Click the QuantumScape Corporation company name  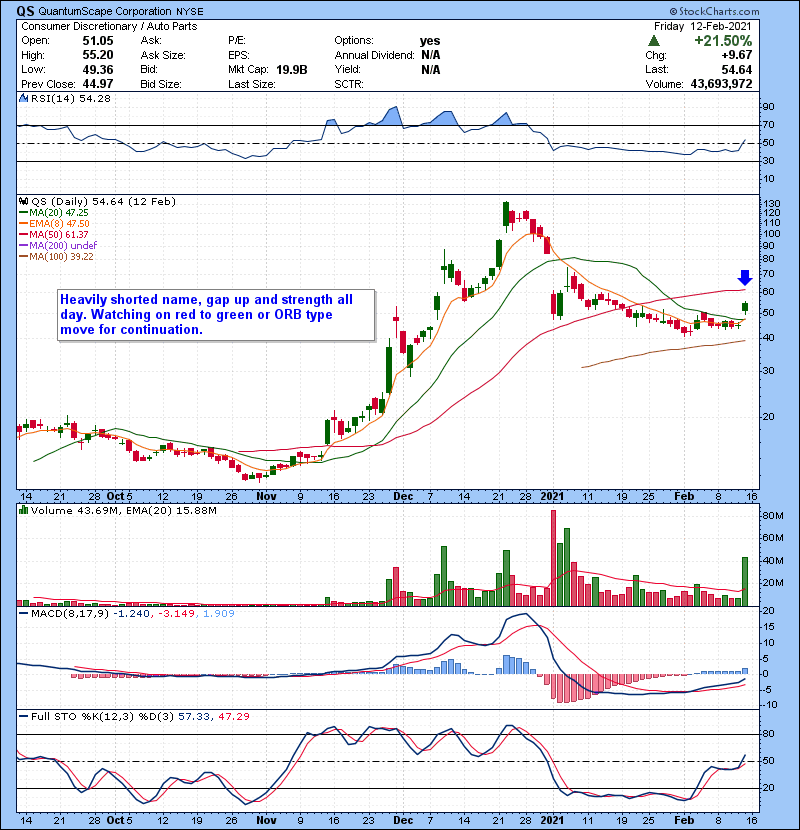105,11
